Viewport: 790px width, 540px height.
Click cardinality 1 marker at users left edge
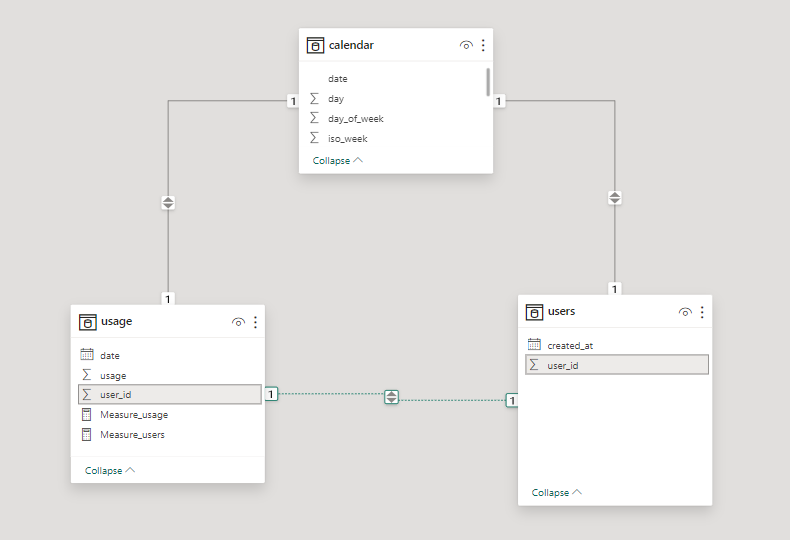(x=512, y=400)
